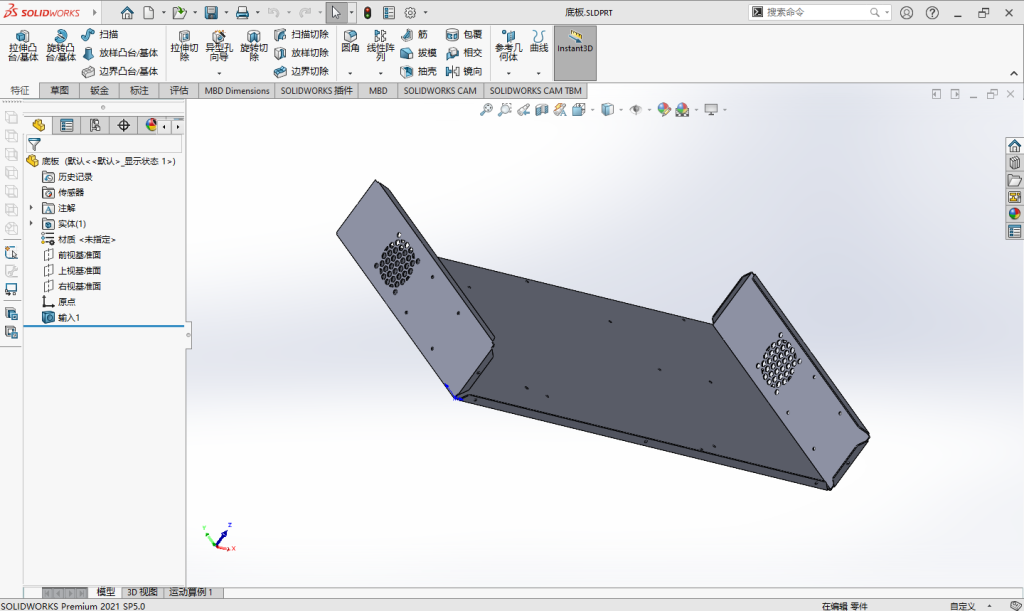Image resolution: width=1024 pixels, height=611 pixels.
Task: Toggle the Hide/Show Items eye icon
Action: point(635,109)
